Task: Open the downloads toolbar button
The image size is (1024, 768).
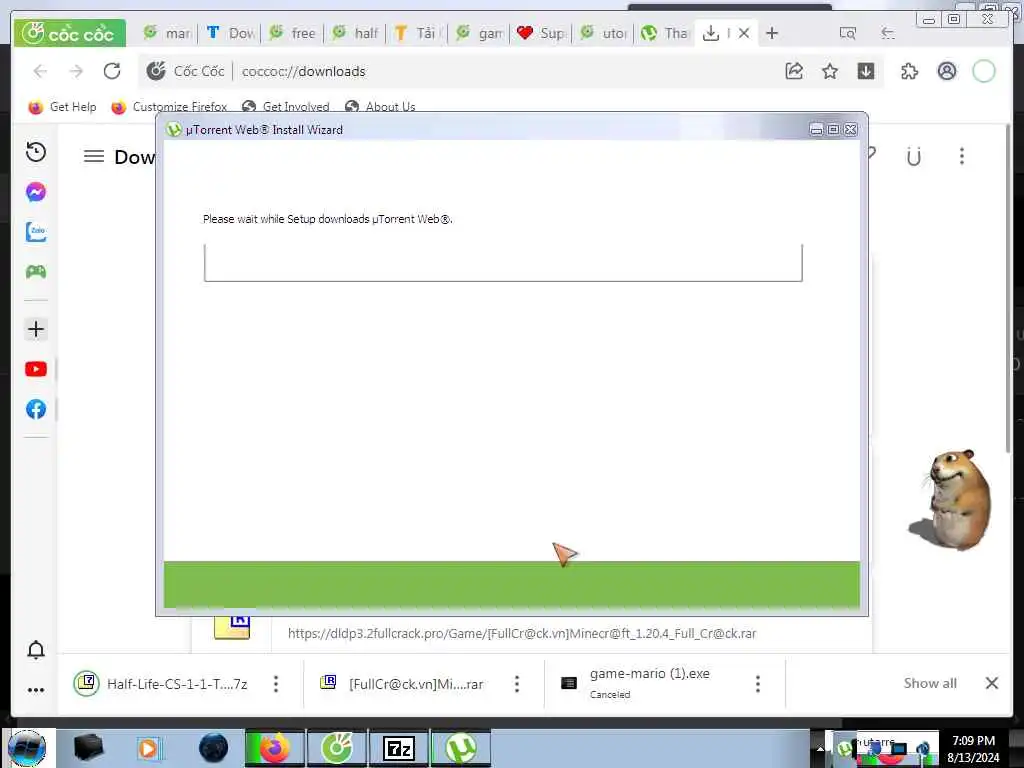Action: point(866,71)
